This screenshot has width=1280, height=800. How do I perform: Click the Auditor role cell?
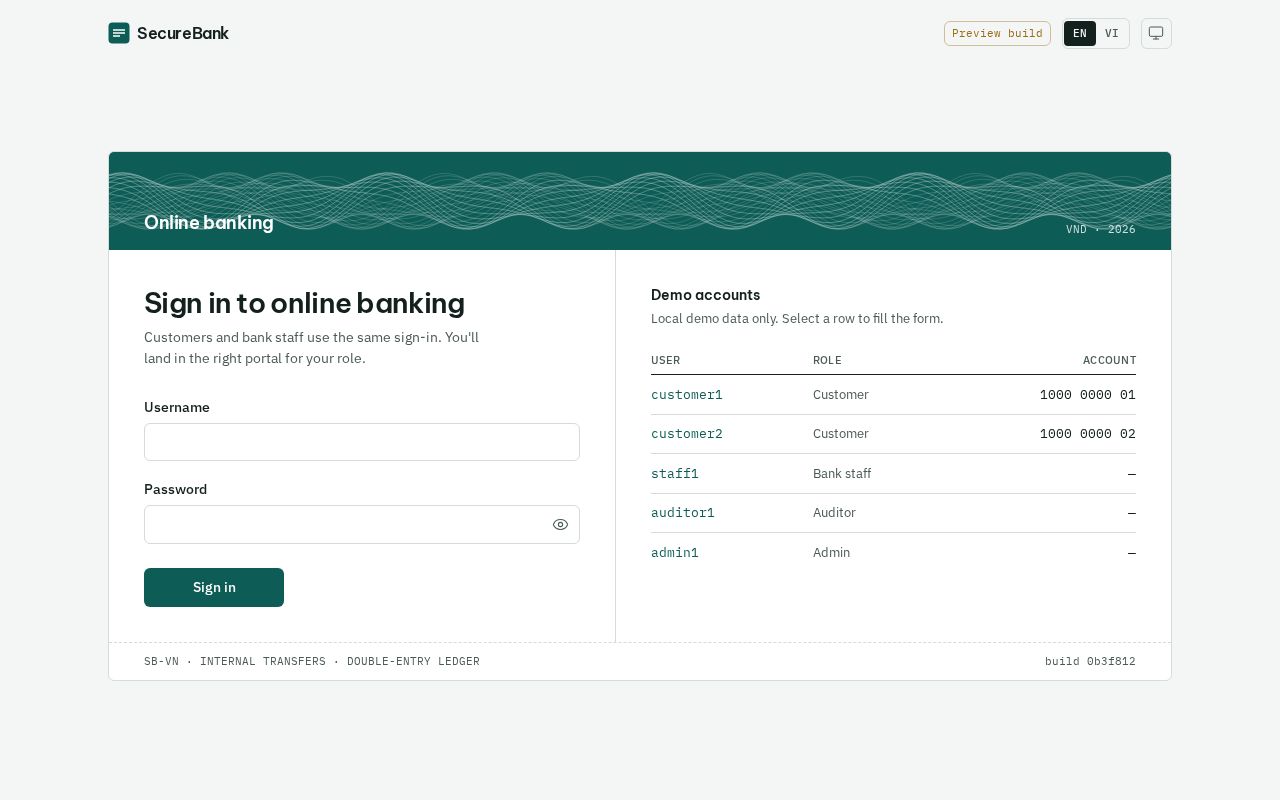click(834, 513)
